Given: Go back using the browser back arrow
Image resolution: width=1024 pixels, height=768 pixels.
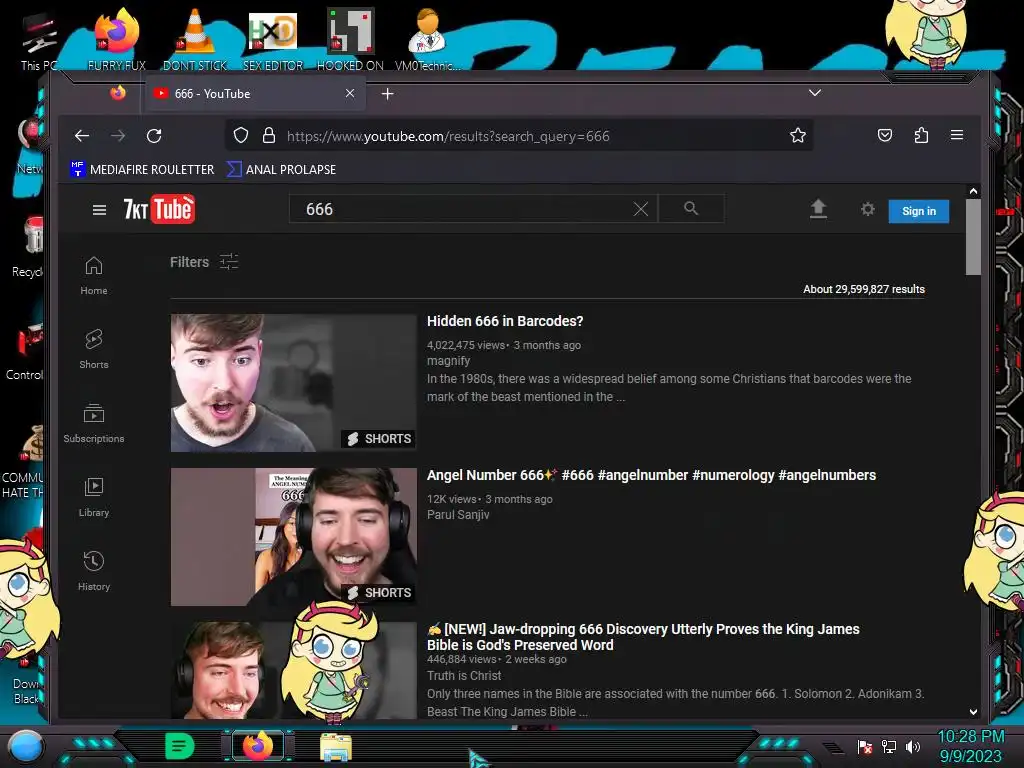Looking at the screenshot, I should tap(82, 136).
